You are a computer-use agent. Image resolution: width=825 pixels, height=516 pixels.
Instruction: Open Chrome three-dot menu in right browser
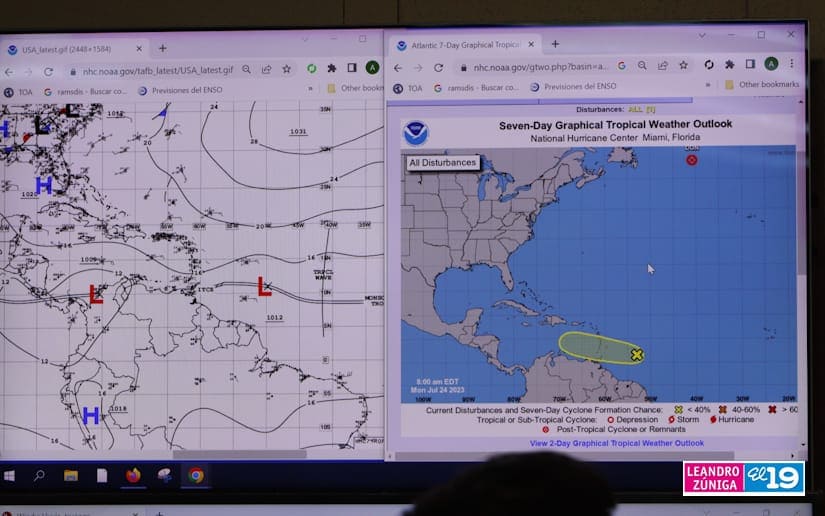(x=791, y=63)
